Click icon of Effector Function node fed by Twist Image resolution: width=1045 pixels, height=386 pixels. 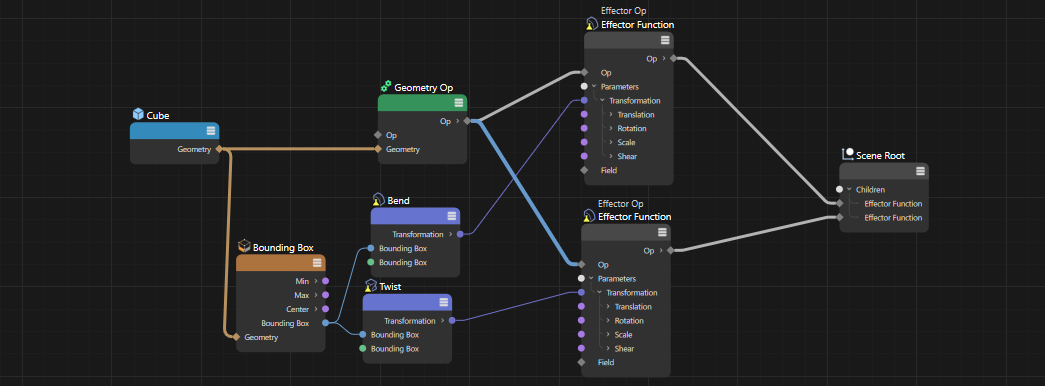tap(589, 217)
